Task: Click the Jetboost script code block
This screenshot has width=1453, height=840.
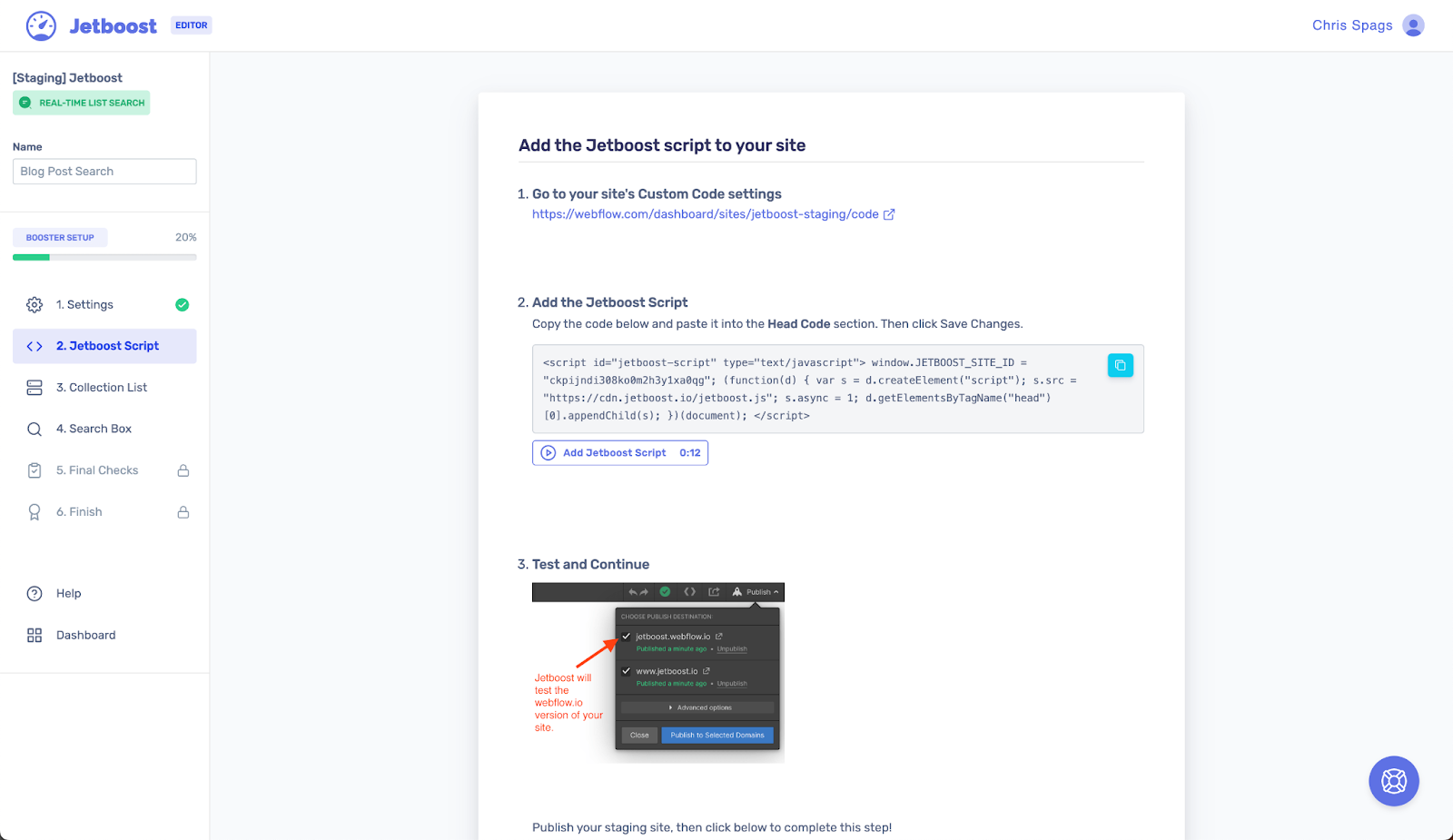Action: pos(837,389)
